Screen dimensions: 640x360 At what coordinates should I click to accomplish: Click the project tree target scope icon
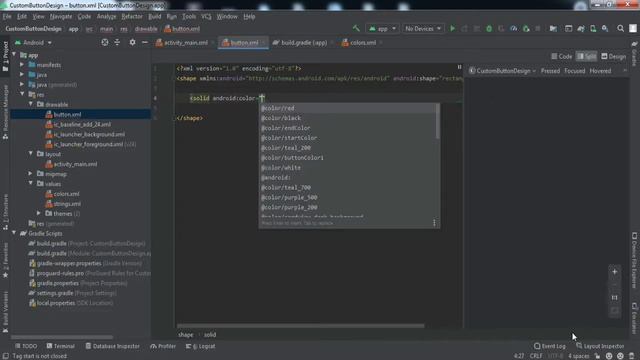pos(105,42)
